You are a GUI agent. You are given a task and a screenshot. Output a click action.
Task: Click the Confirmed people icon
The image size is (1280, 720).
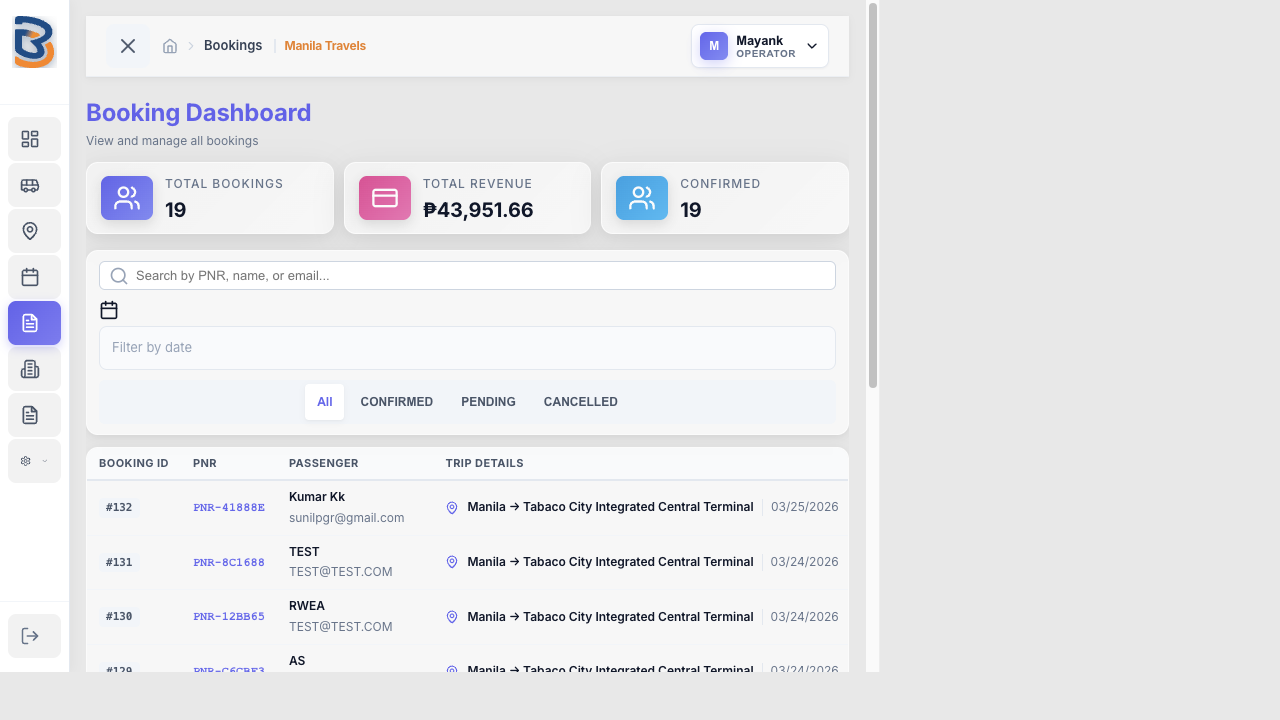[x=642, y=198]
